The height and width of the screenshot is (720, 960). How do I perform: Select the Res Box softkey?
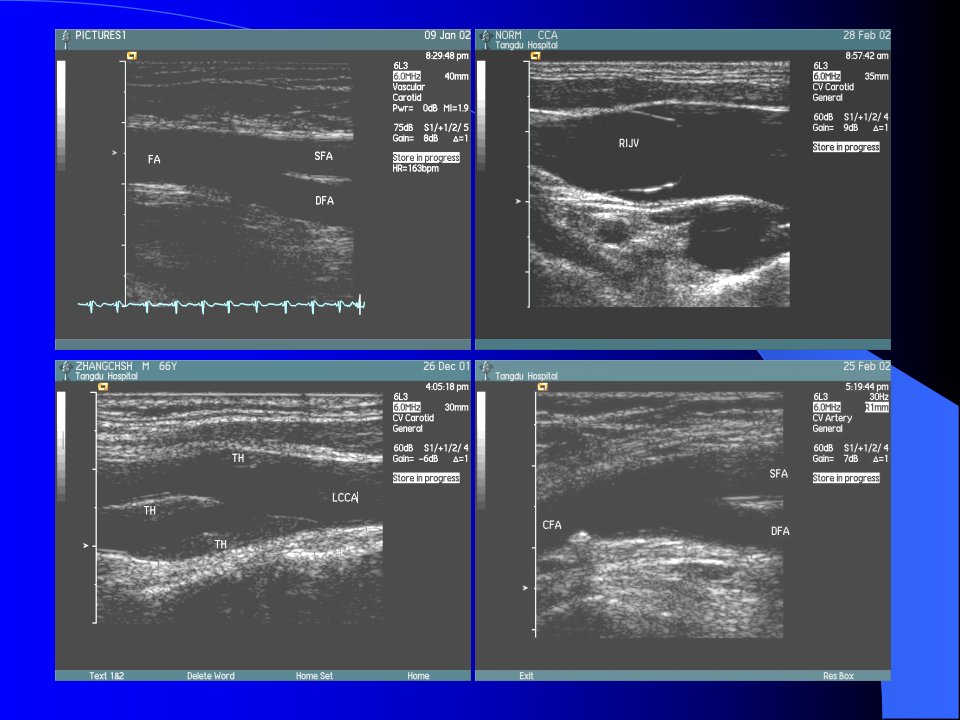(x=838, y=676)
